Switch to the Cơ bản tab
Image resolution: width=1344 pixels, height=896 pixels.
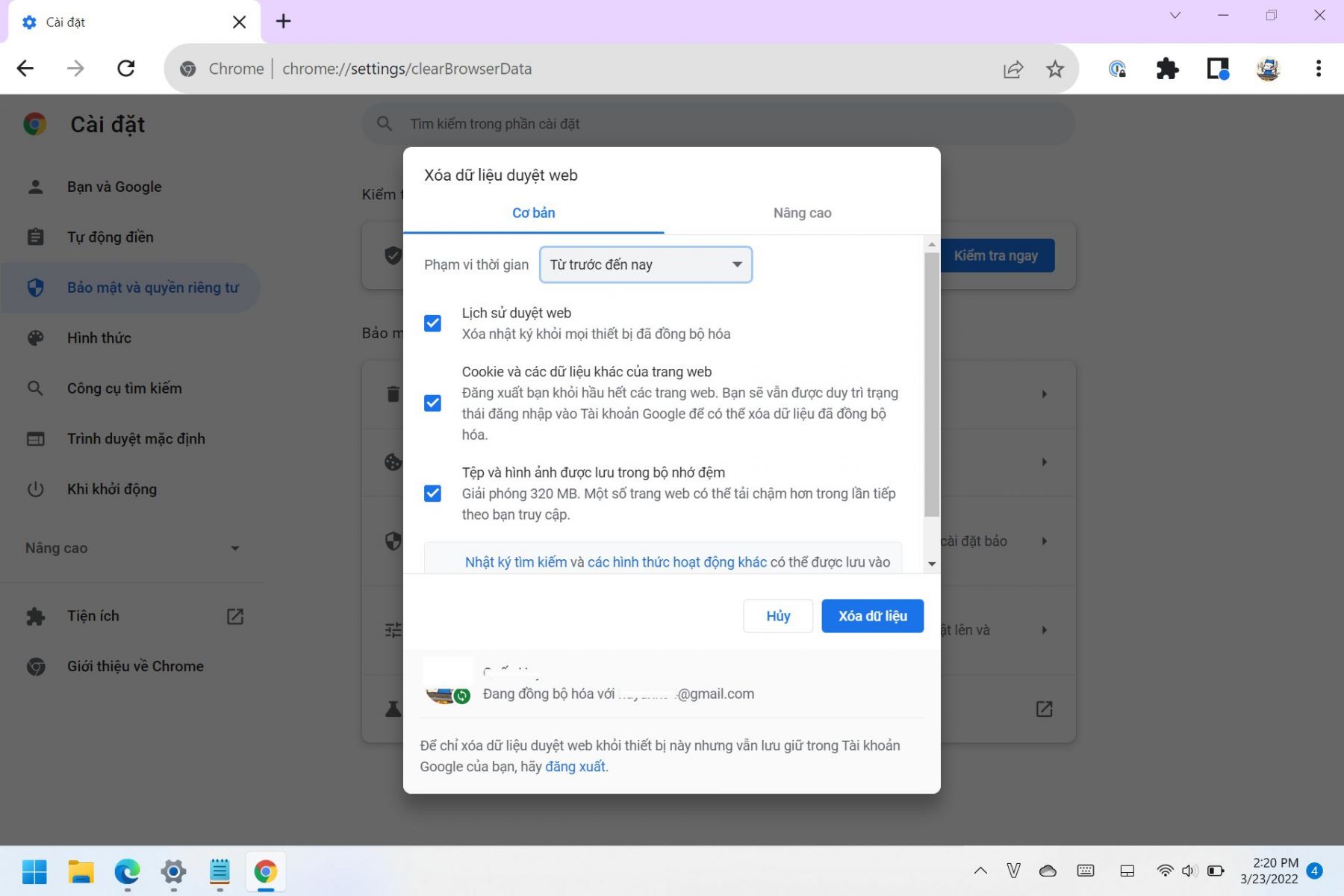(x=533, y=213)
